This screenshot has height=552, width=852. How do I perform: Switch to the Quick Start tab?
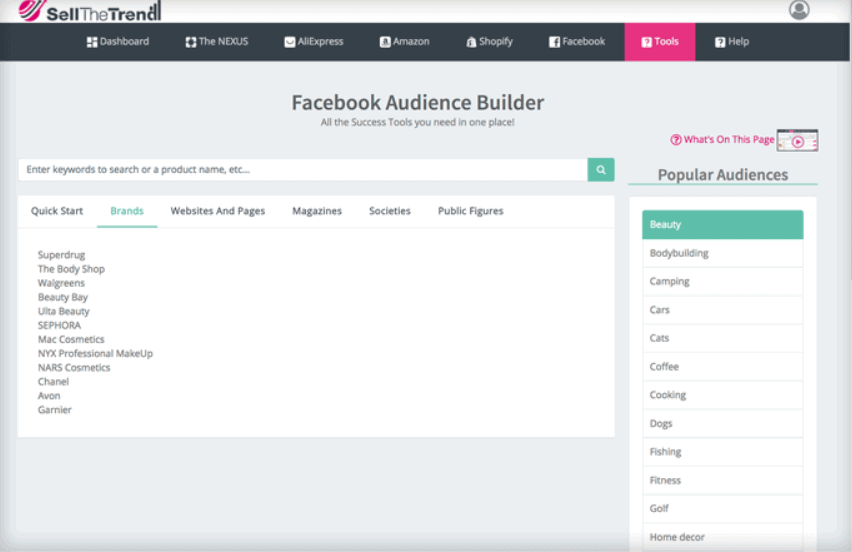[x=57, y=211]
